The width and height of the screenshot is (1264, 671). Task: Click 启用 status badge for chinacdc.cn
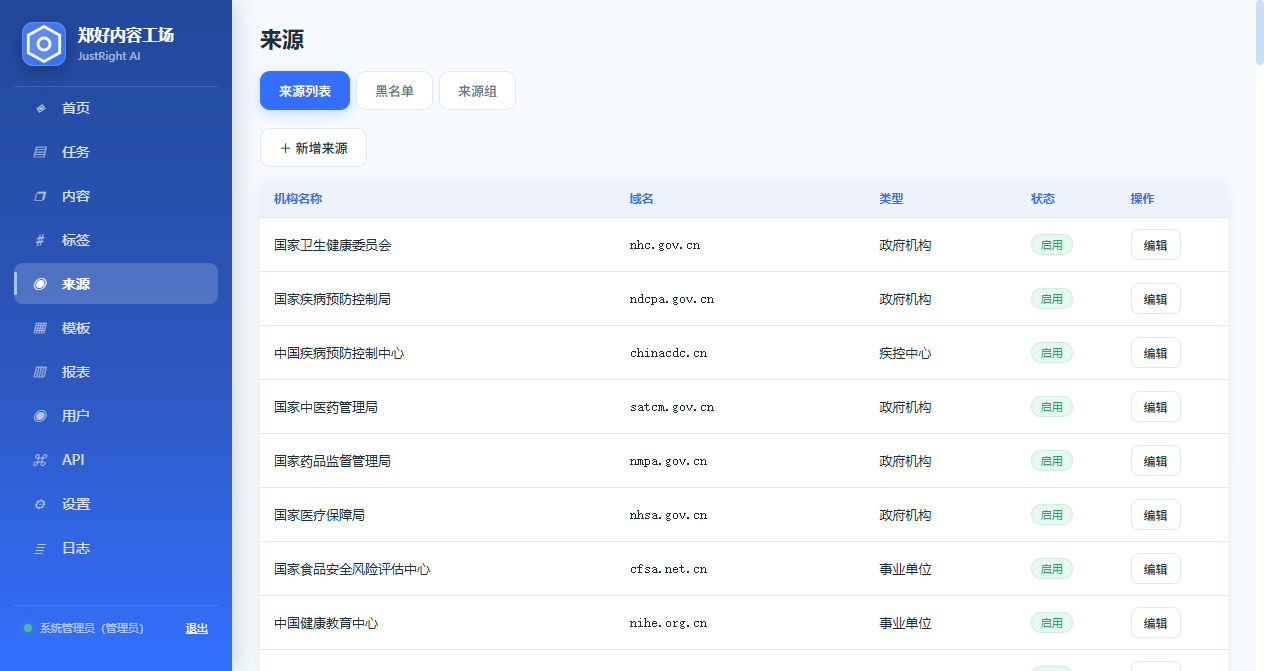(1052, 353)
